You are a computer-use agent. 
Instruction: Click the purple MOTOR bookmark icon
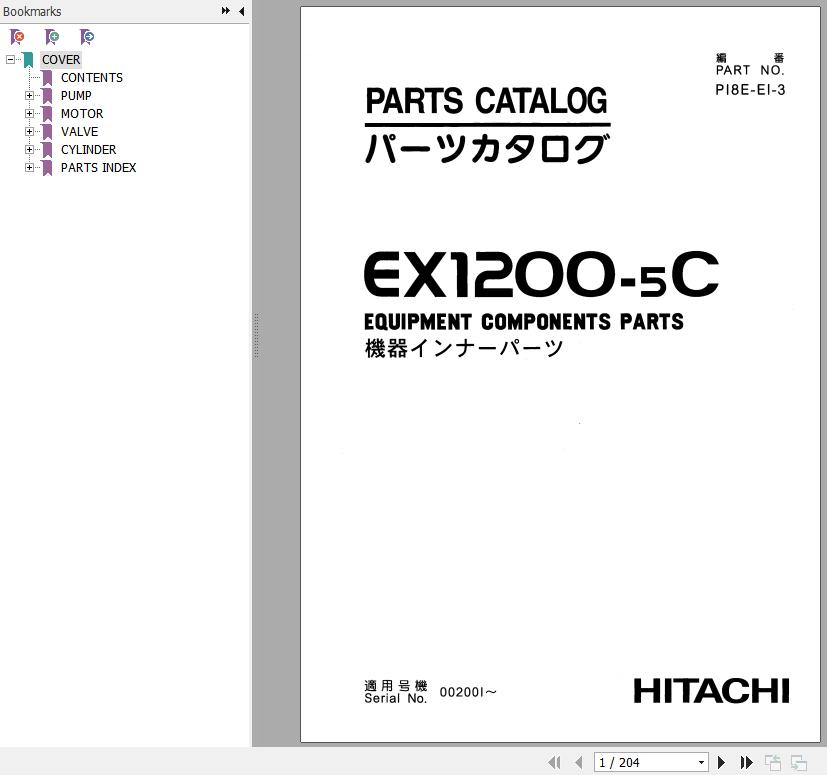pos(47,113)
